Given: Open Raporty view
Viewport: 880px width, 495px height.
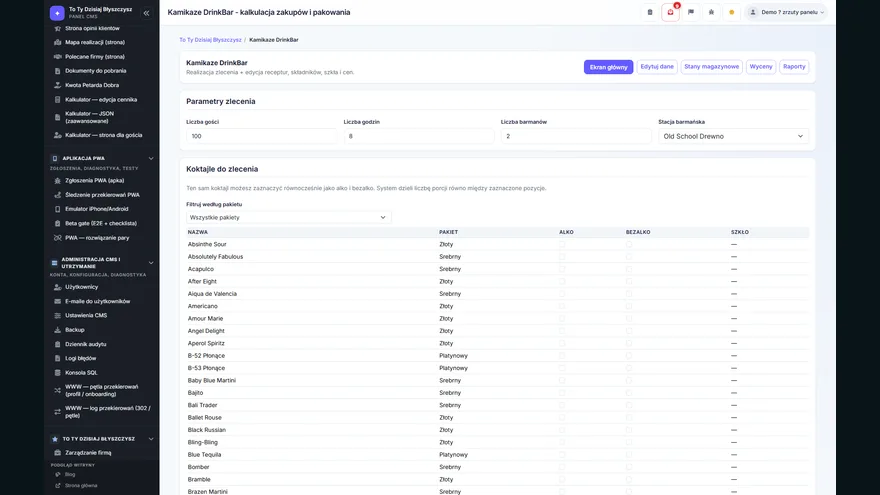Looking at the screenshot, I should [x=794, y=67].
